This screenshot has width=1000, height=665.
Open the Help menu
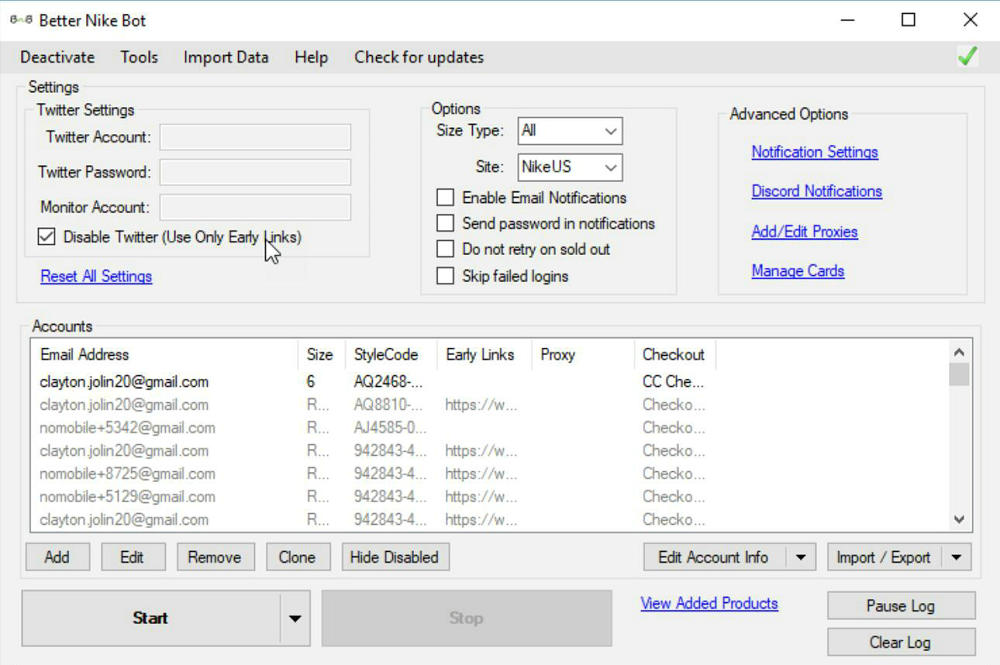[311, 57]
